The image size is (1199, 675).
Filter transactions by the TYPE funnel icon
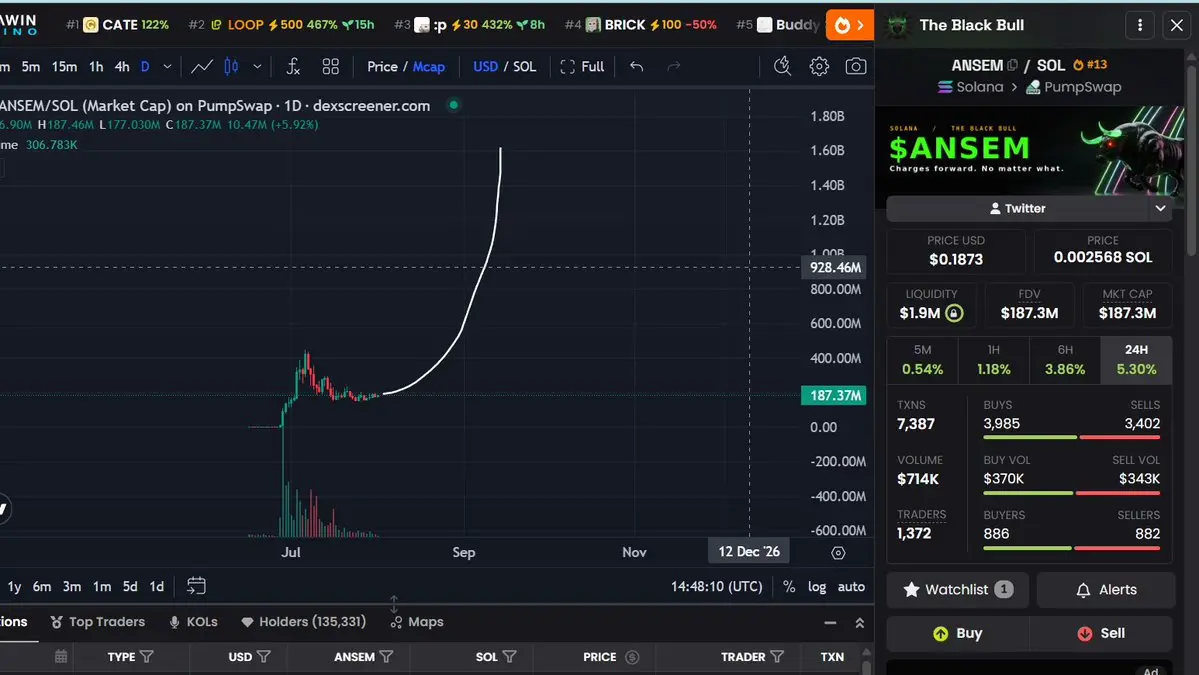[147, 657]
